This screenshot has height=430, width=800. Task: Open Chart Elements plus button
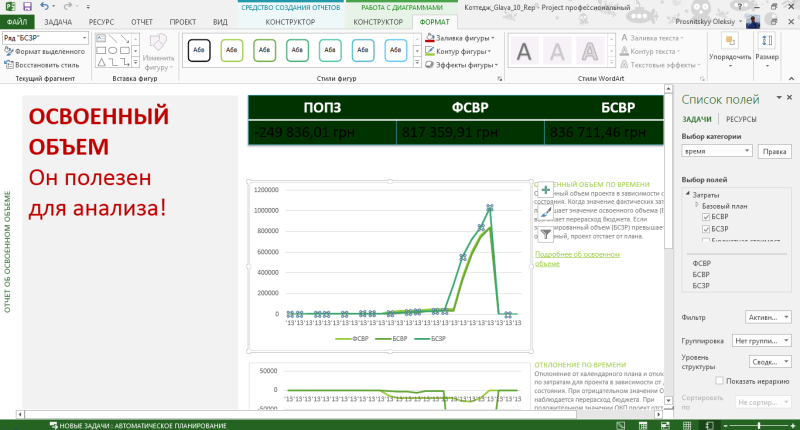click(x=545, y=190)
